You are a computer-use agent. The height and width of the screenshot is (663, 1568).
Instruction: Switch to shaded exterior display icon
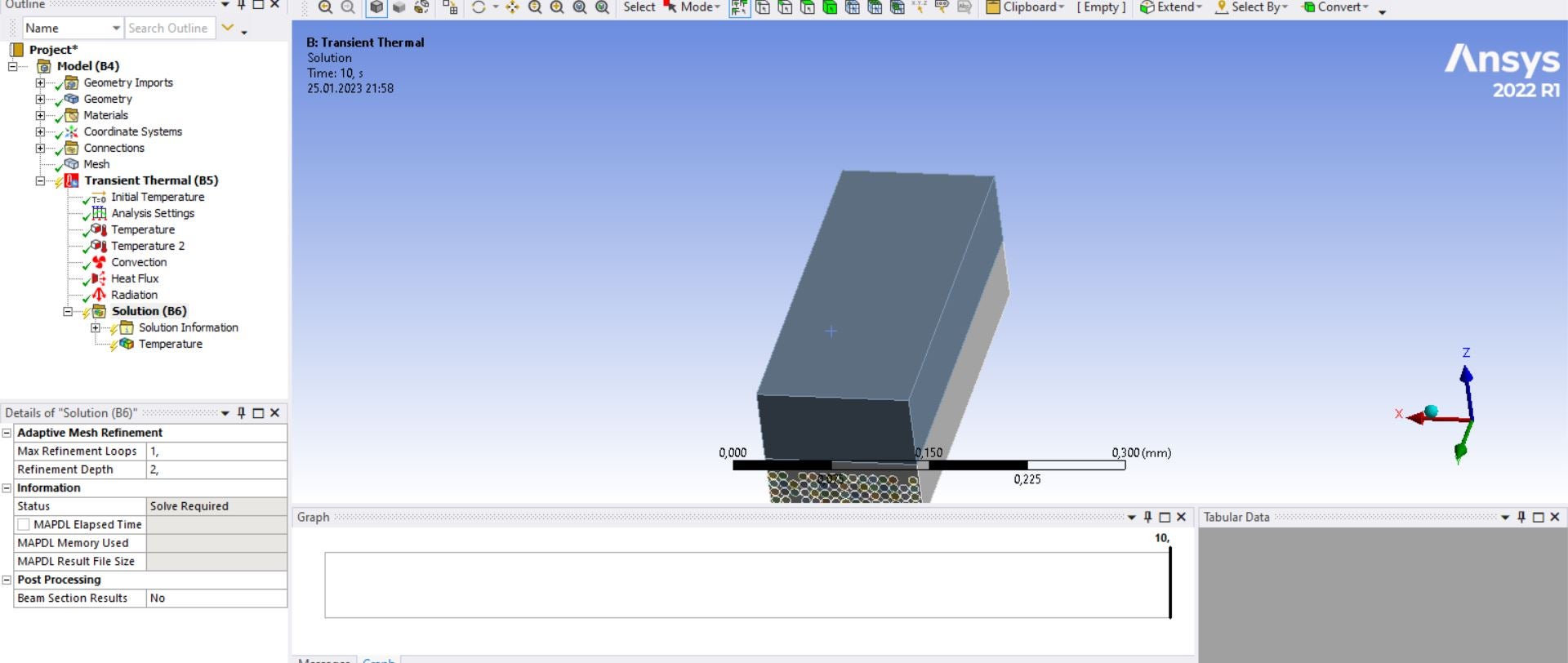(x=399, y=7)
